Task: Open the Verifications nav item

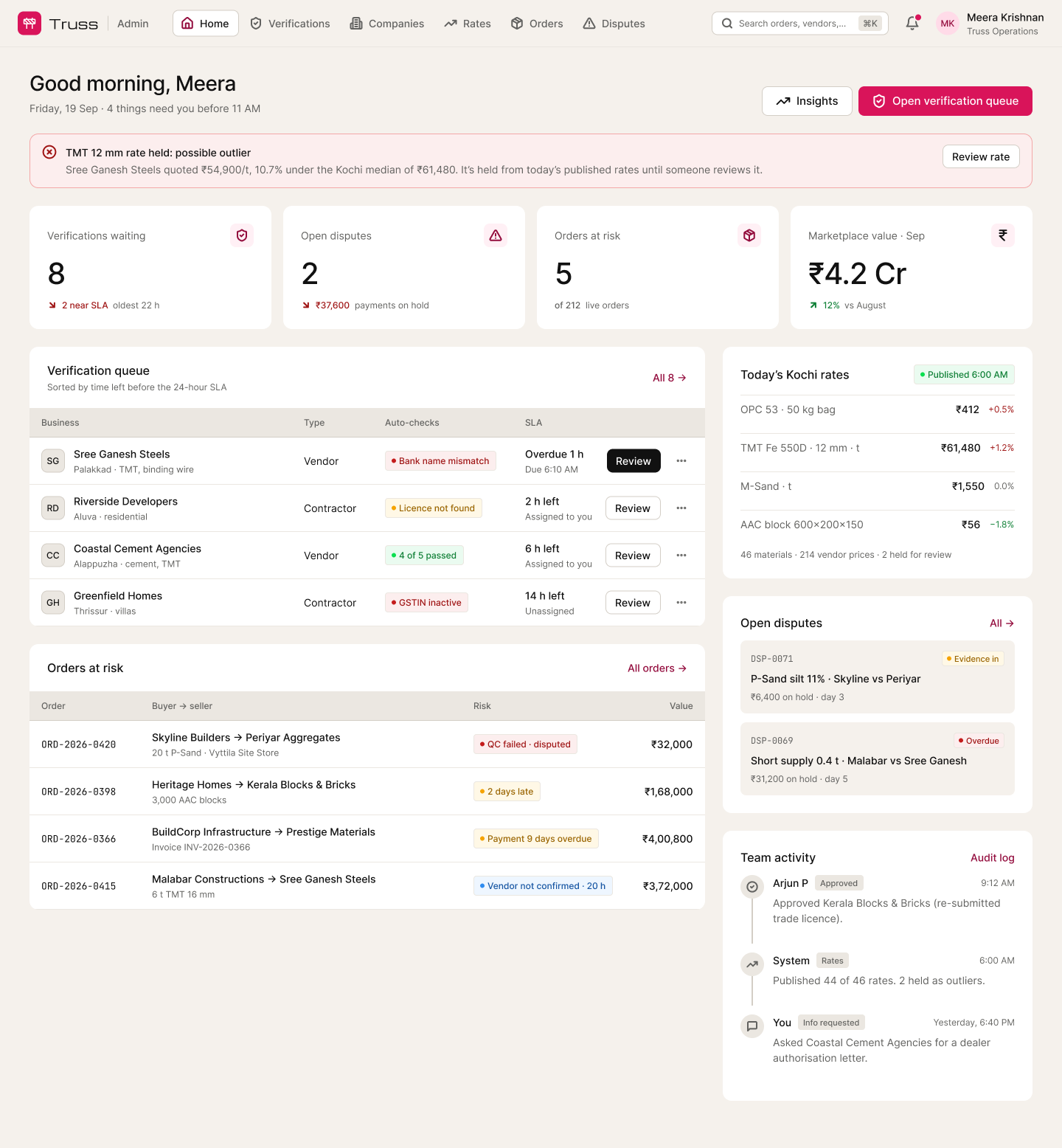Action: pyautogui.click(x=290, y=24)
